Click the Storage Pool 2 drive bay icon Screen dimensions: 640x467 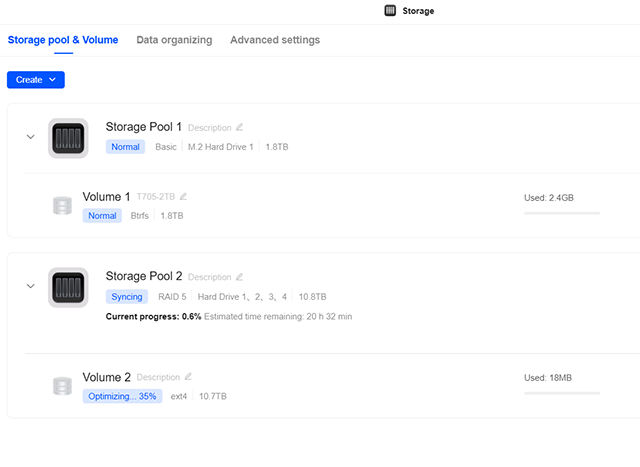coord(68,288)
